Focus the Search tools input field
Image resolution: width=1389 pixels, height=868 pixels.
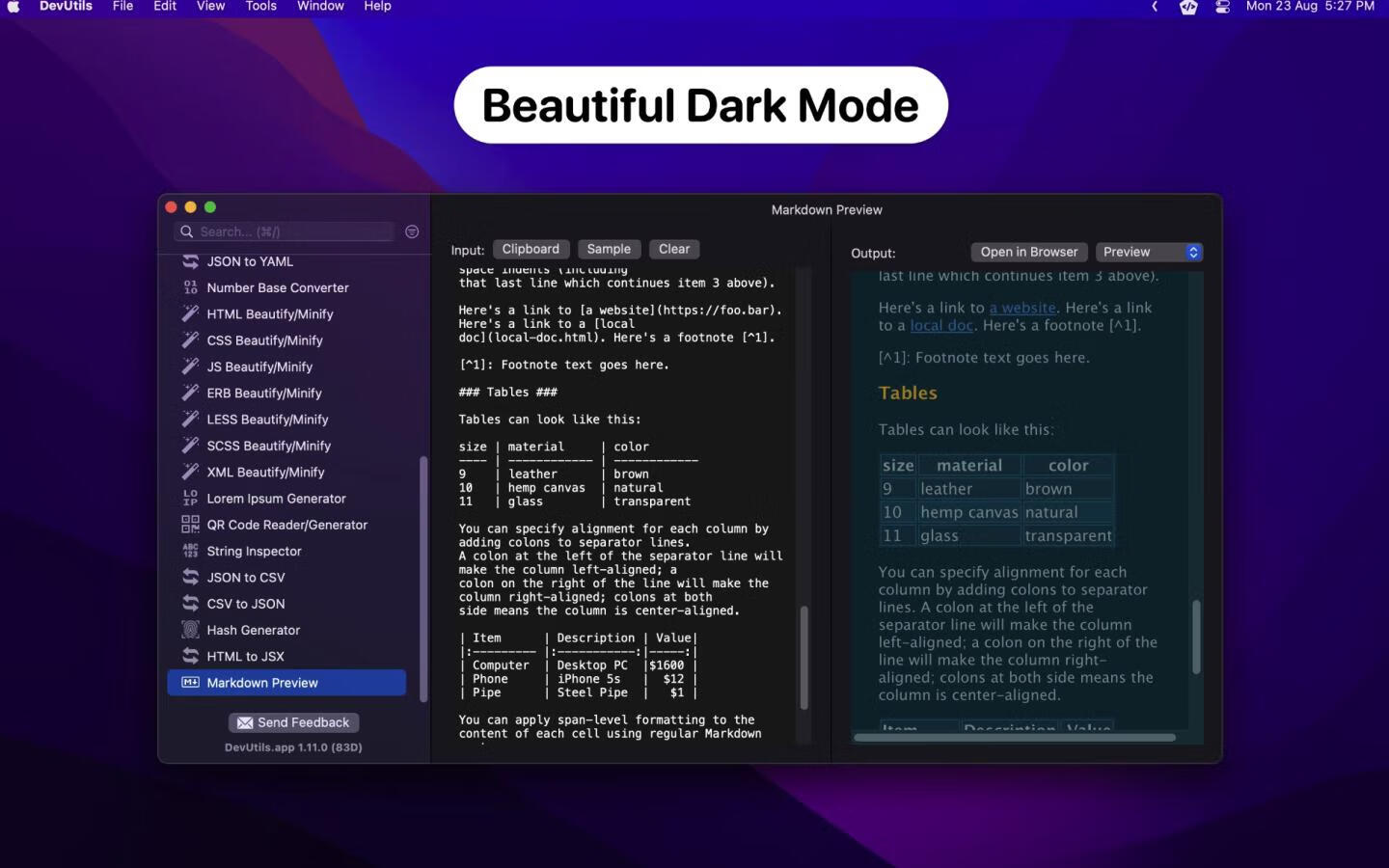pos(285,231)
